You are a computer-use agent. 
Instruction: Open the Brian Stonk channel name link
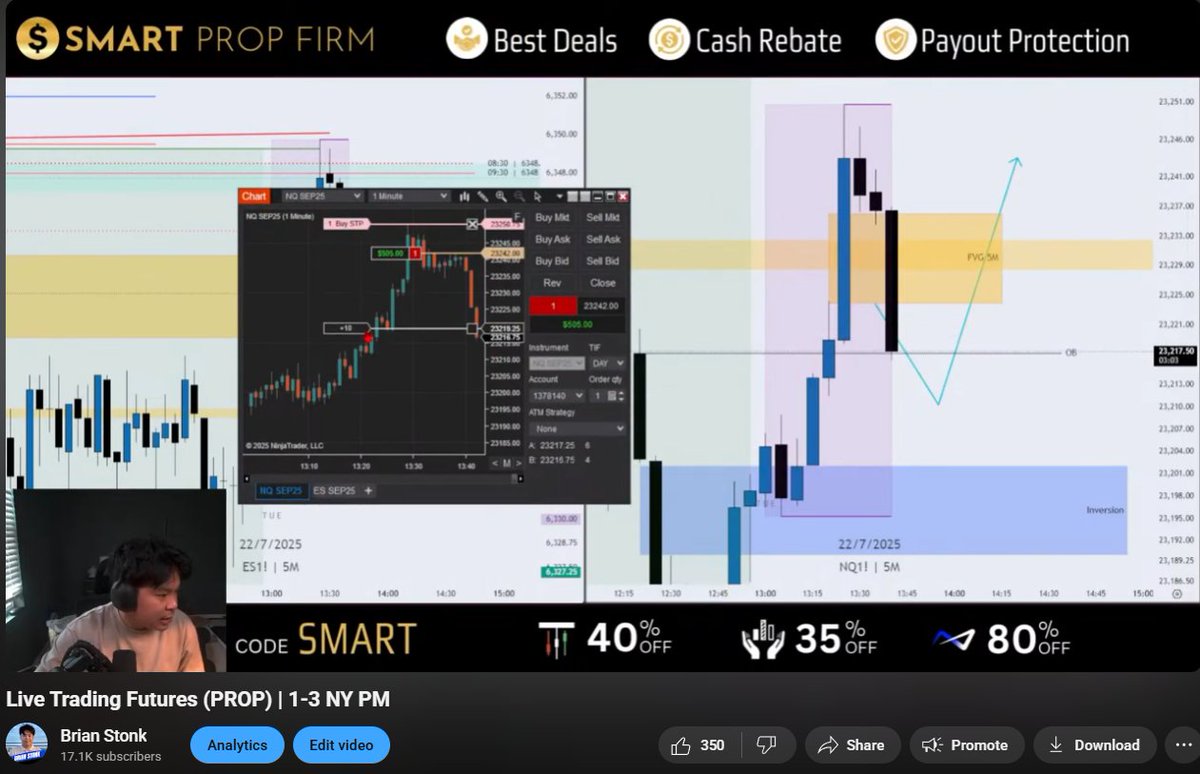[x=104, y=735]
